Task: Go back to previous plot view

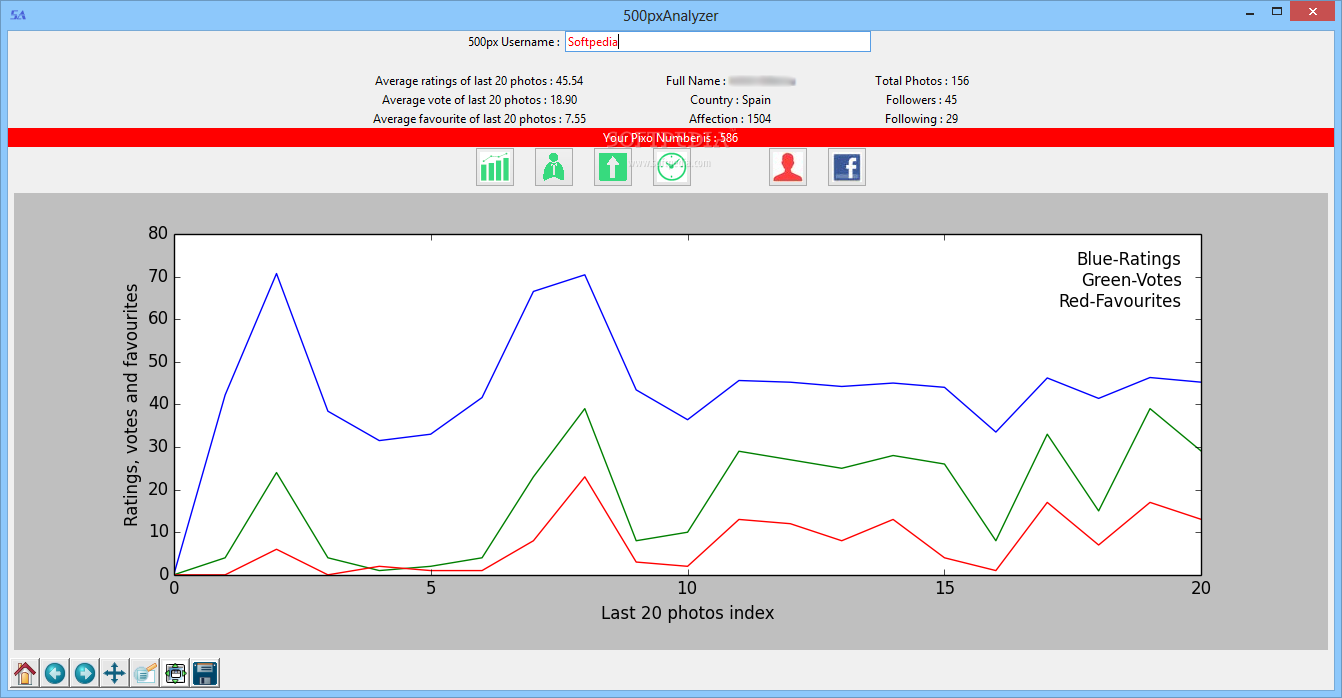Action: tap(55, 673)
